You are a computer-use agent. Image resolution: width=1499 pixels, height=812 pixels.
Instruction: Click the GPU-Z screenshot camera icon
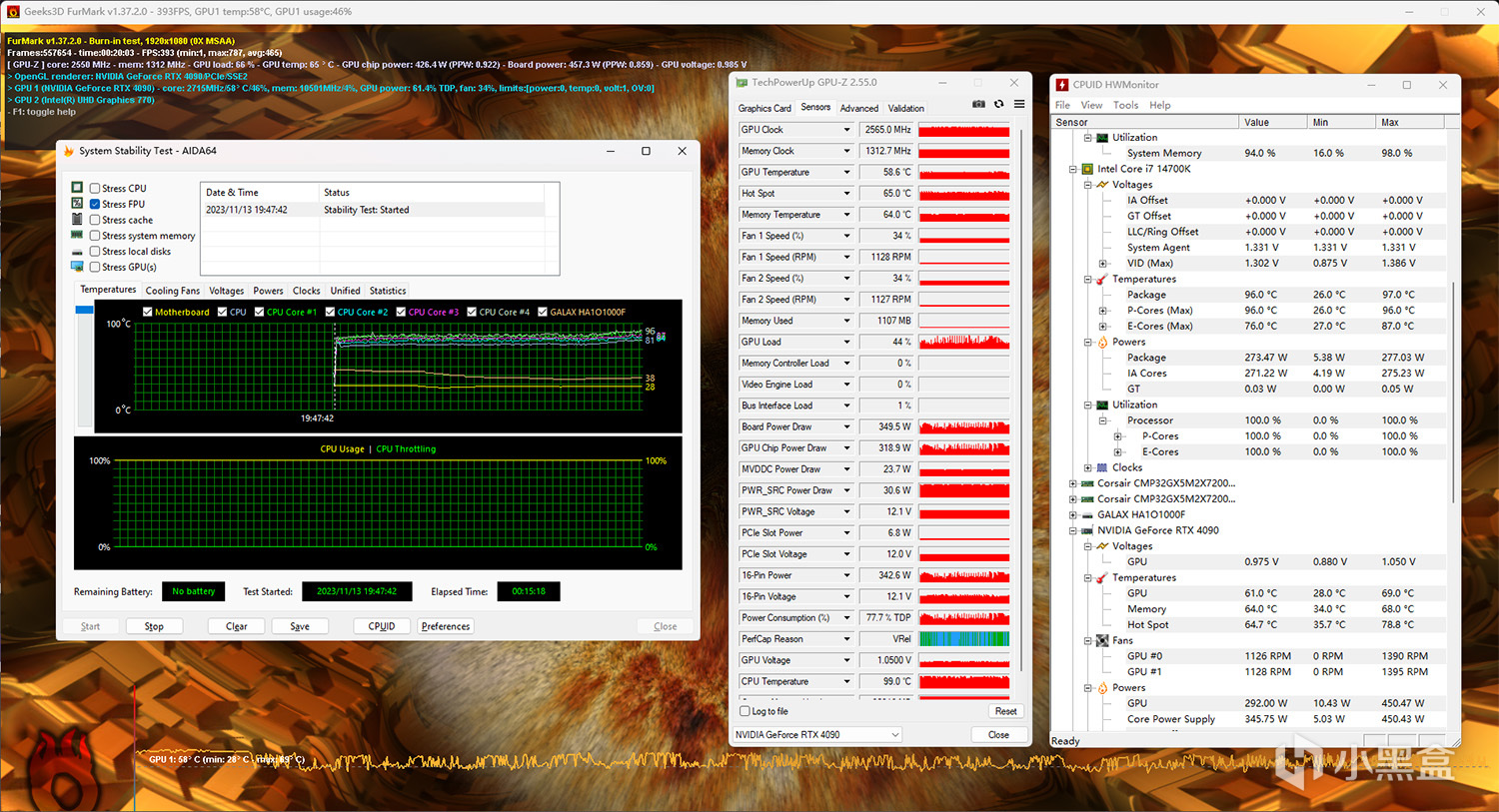978,104
